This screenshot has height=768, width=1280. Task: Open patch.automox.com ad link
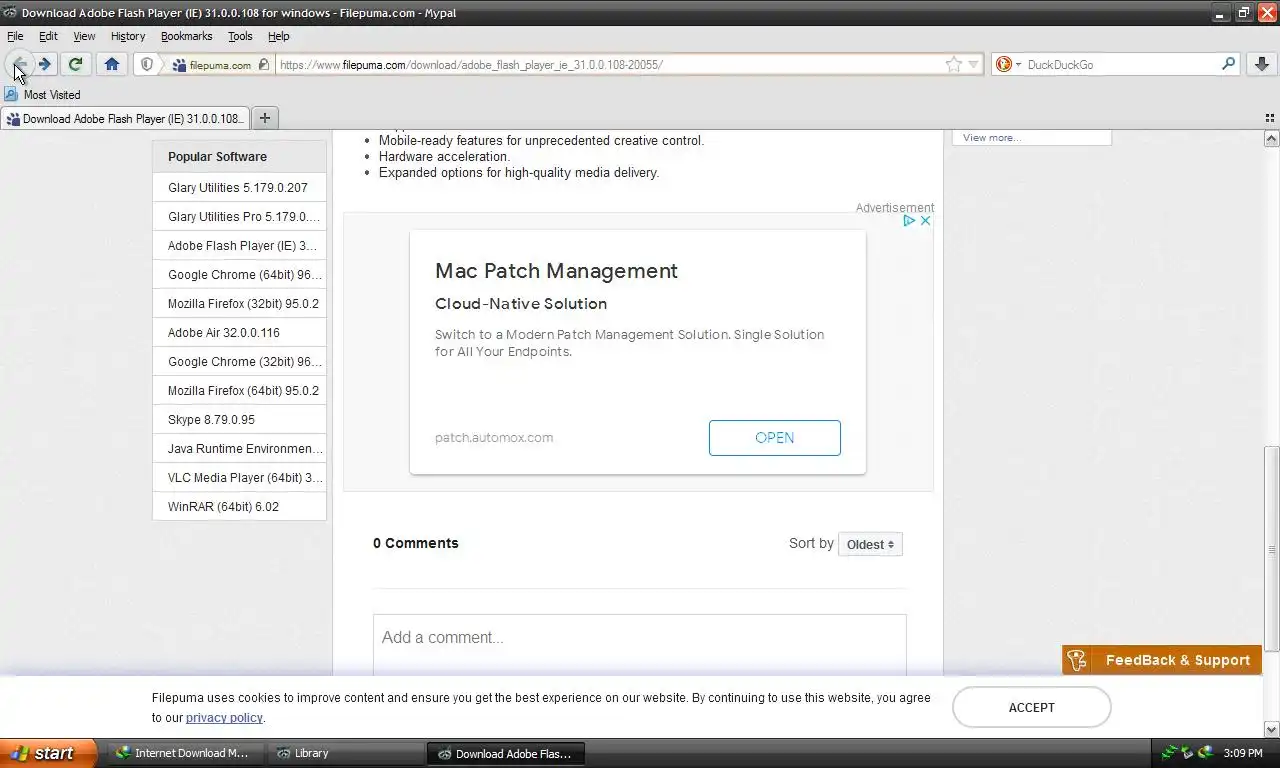tap(494, 438)
